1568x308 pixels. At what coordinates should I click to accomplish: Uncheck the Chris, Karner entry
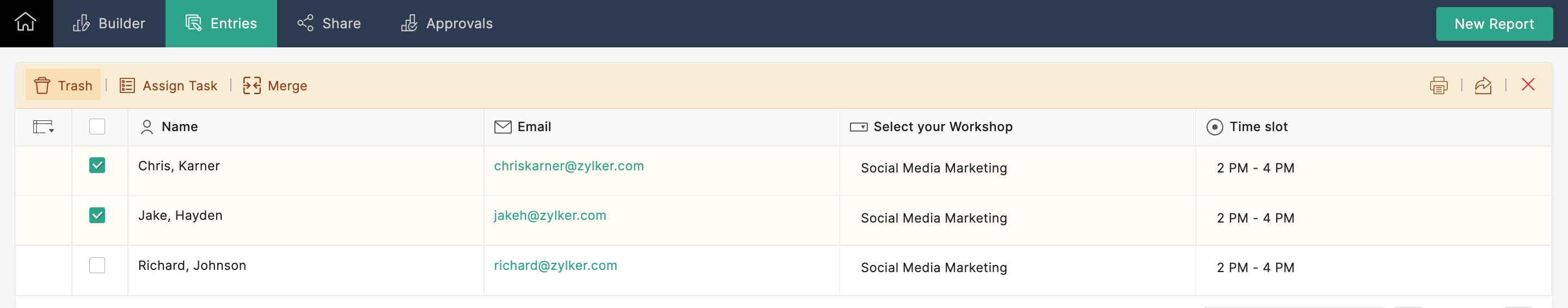click(97, 165)
